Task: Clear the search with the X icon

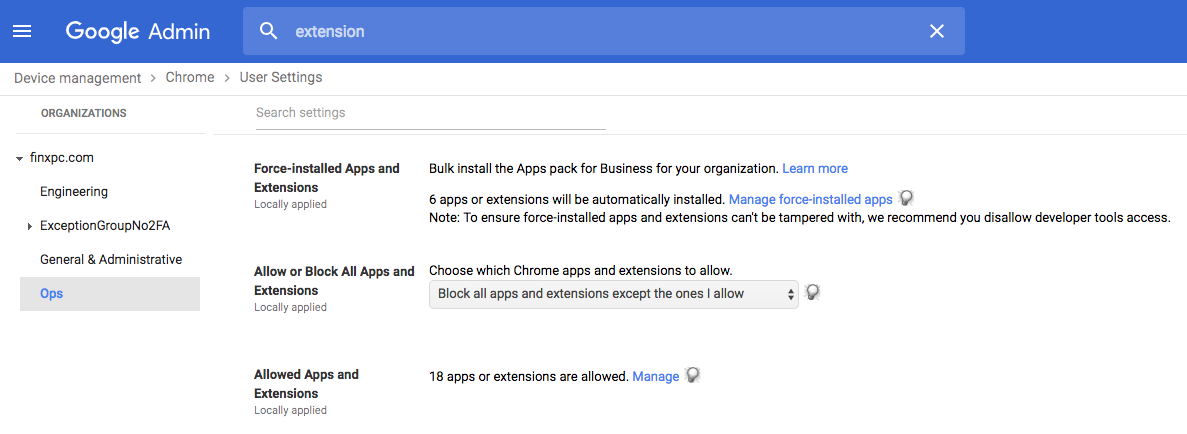Action: coord(937,31)
